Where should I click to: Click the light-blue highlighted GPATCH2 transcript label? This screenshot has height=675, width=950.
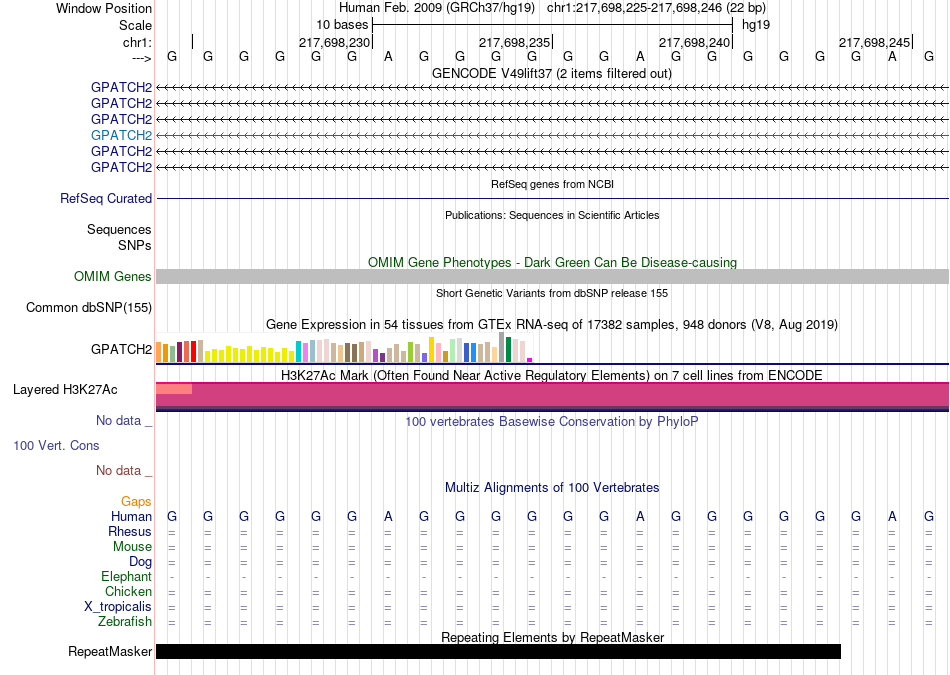tap(121, 135)
